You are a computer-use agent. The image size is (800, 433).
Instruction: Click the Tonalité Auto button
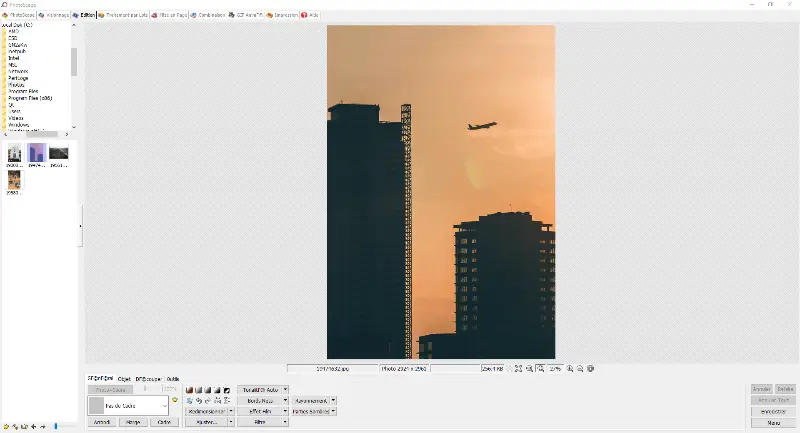260,390
